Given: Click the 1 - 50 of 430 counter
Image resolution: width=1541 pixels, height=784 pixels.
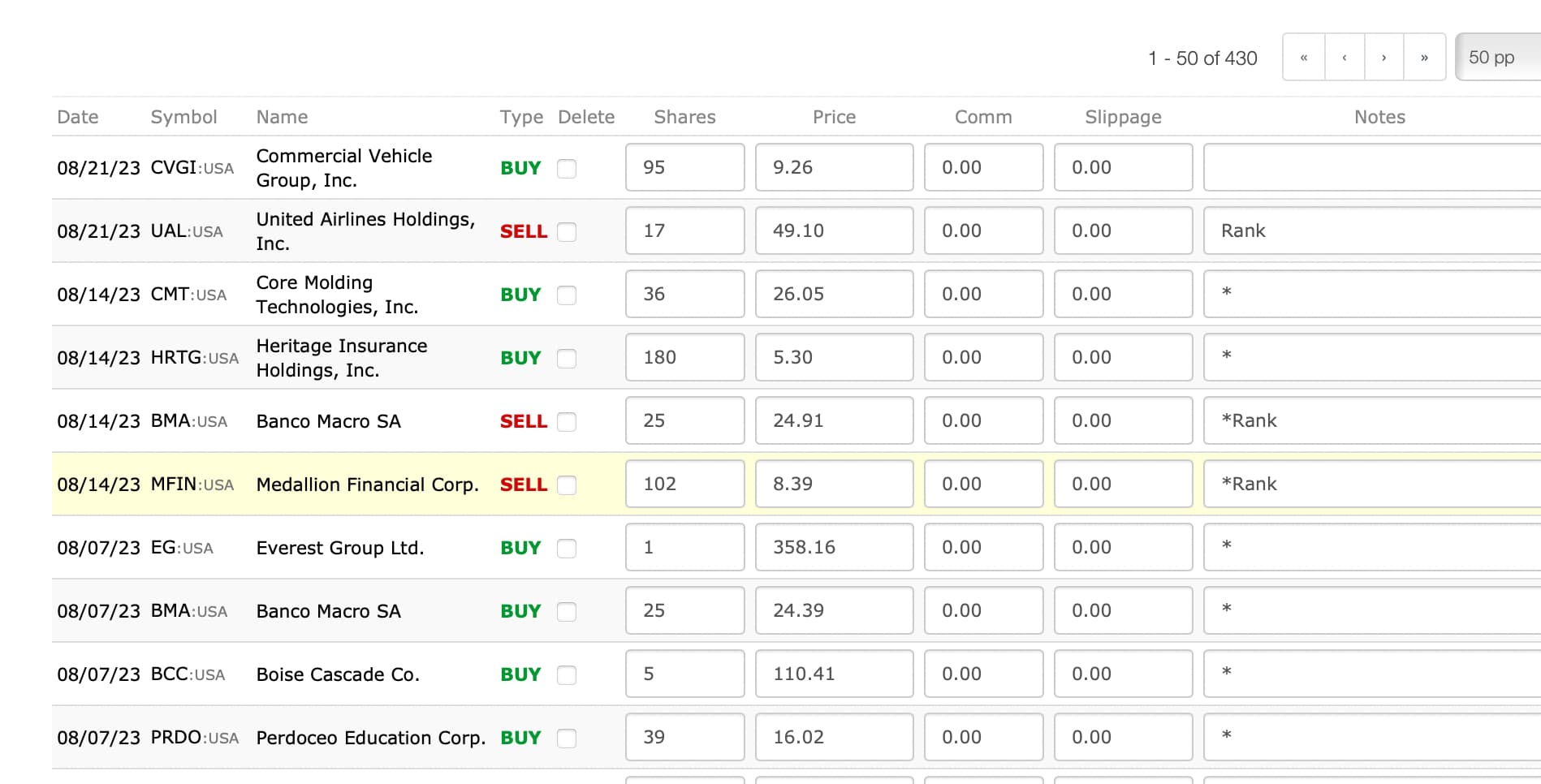Looking at the screenshot, I should [x=1202, y=58].
